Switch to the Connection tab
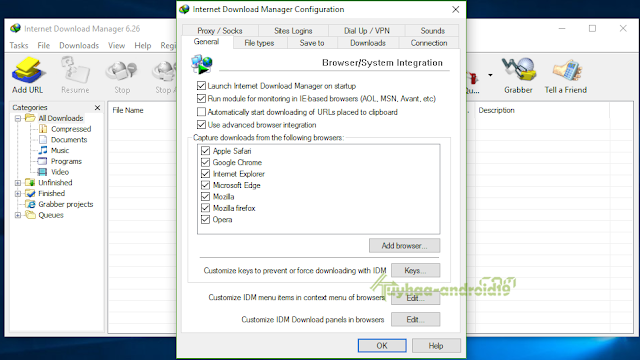This screenshot has width=640, height=360. click(429, 43)
